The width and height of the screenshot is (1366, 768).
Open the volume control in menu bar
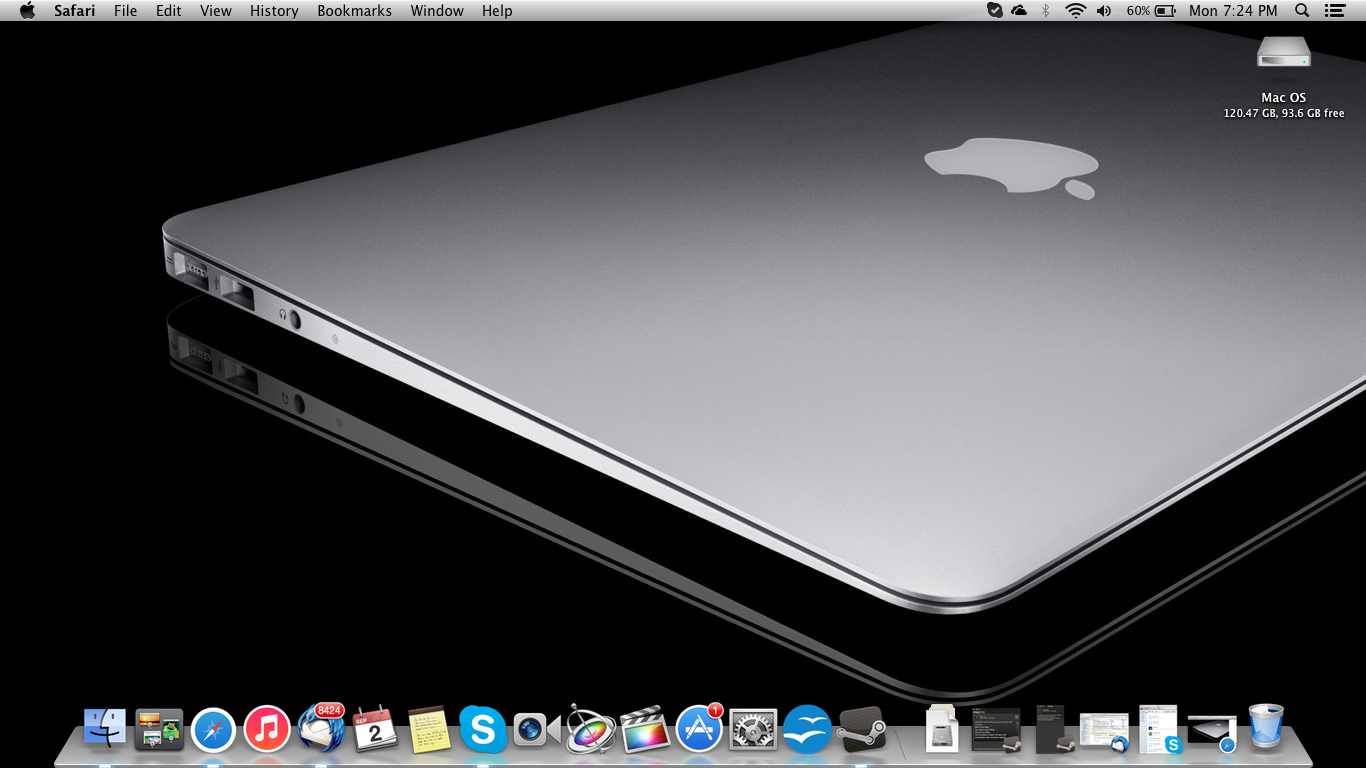pyautogui.click(x=1104, y=11)
